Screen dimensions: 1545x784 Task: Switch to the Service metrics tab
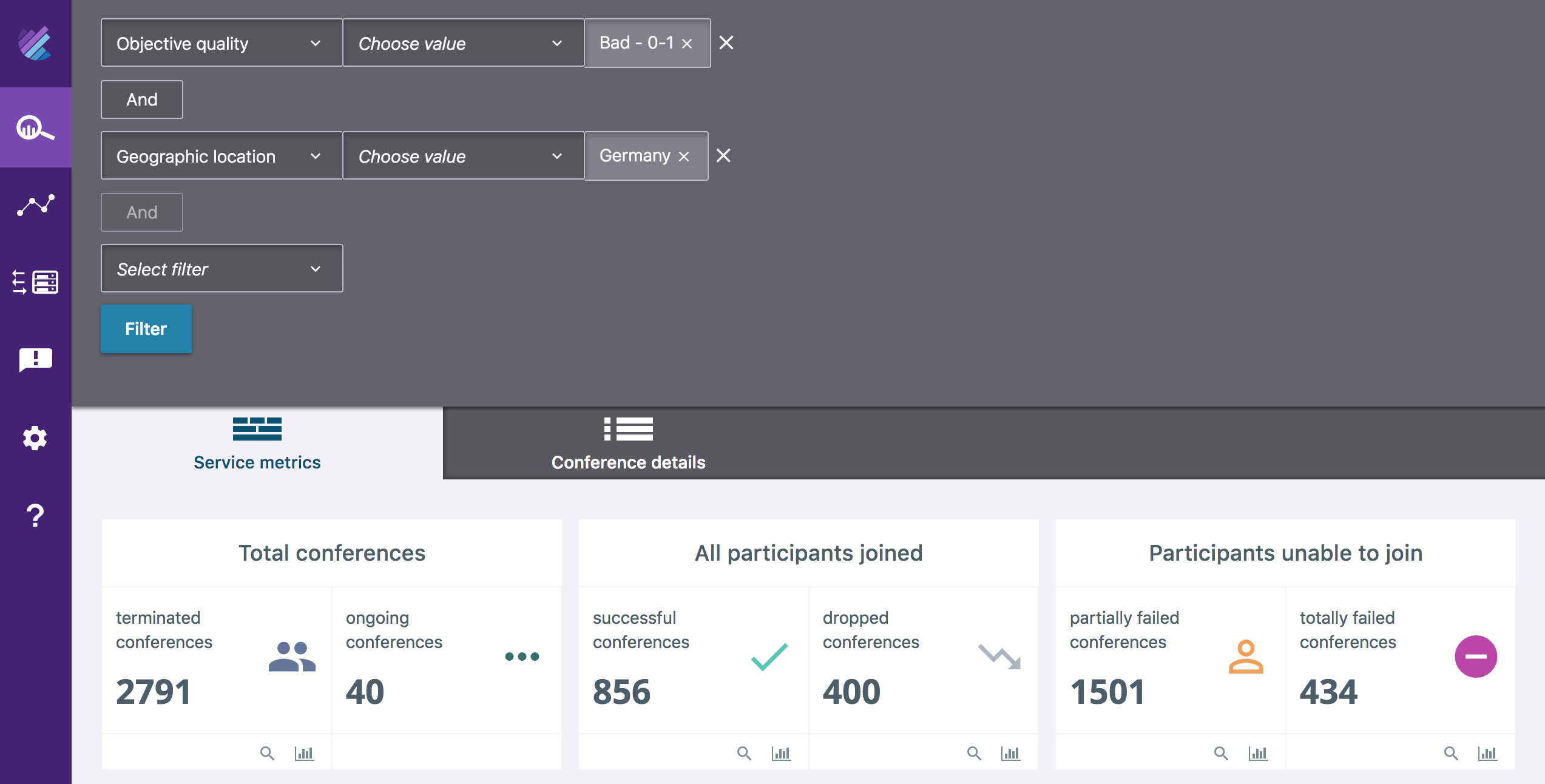click(x=257, y=444)
